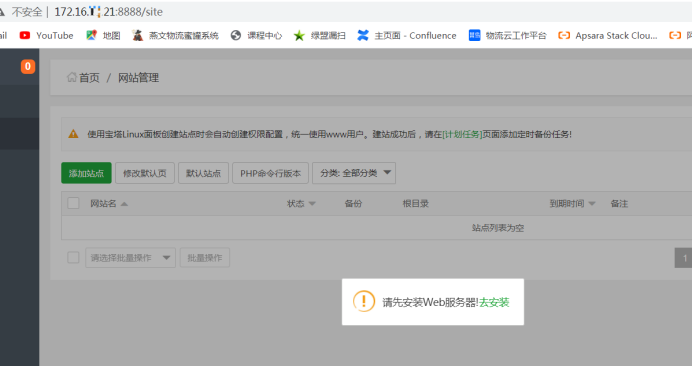Click the 默认站点 button
This screenshot has height=367, width=692.
pyautogui.click(x=203, y=173)
